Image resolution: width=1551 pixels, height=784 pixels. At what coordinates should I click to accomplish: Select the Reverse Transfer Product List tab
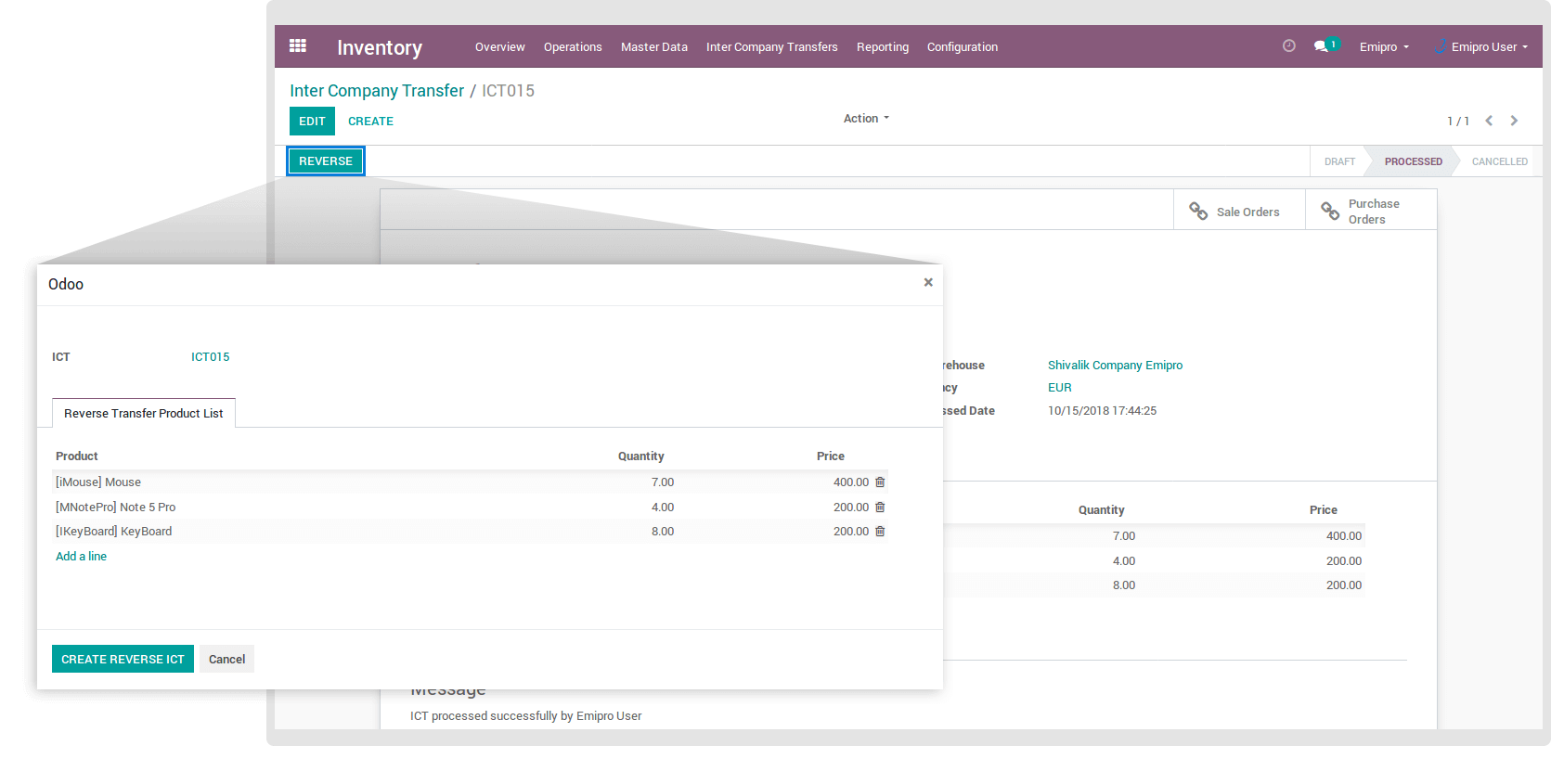coord(144,414)
